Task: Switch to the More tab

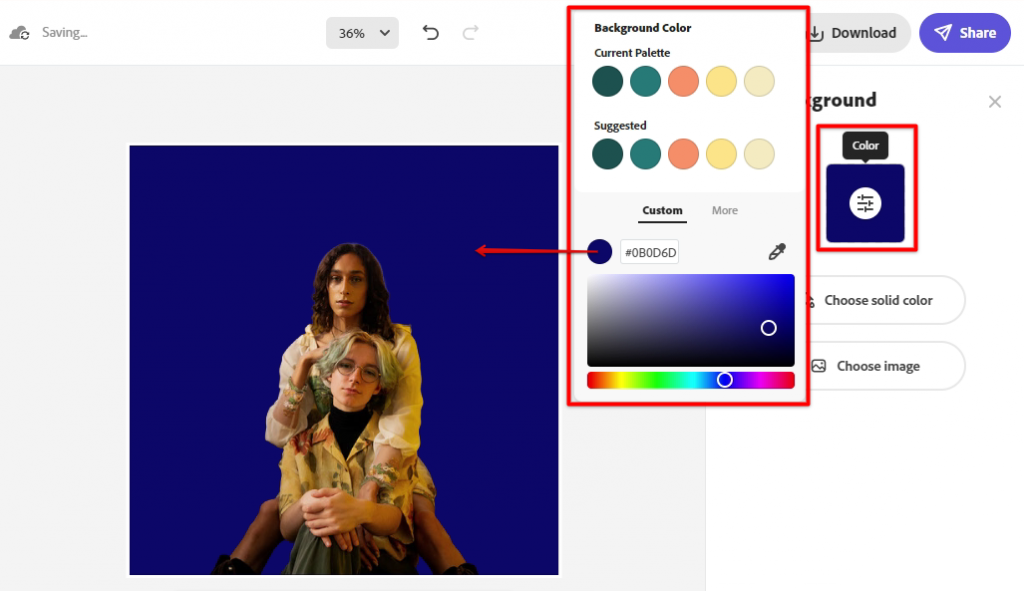Action: click(x=724, y=210)
